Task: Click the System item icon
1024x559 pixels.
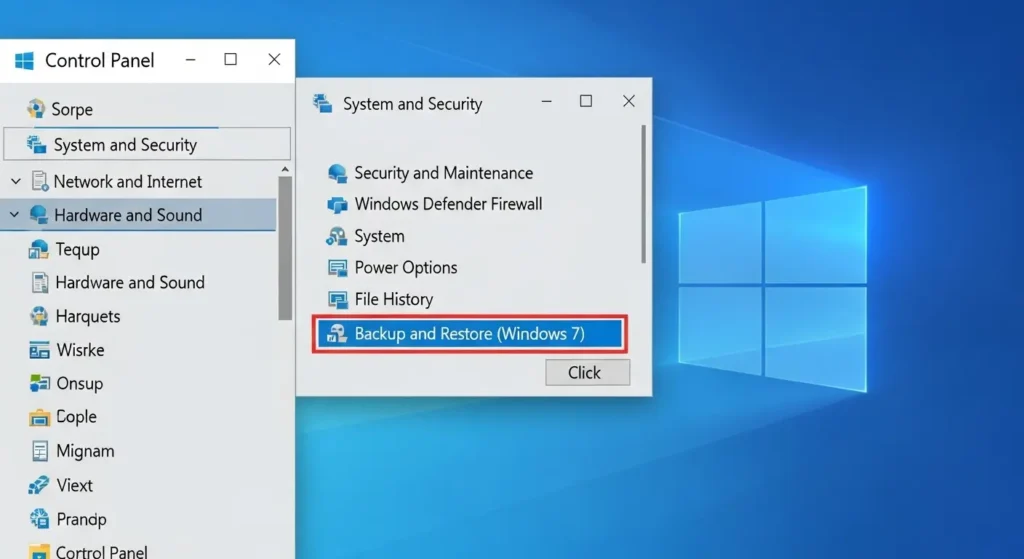Action: (x=336, y=236)
